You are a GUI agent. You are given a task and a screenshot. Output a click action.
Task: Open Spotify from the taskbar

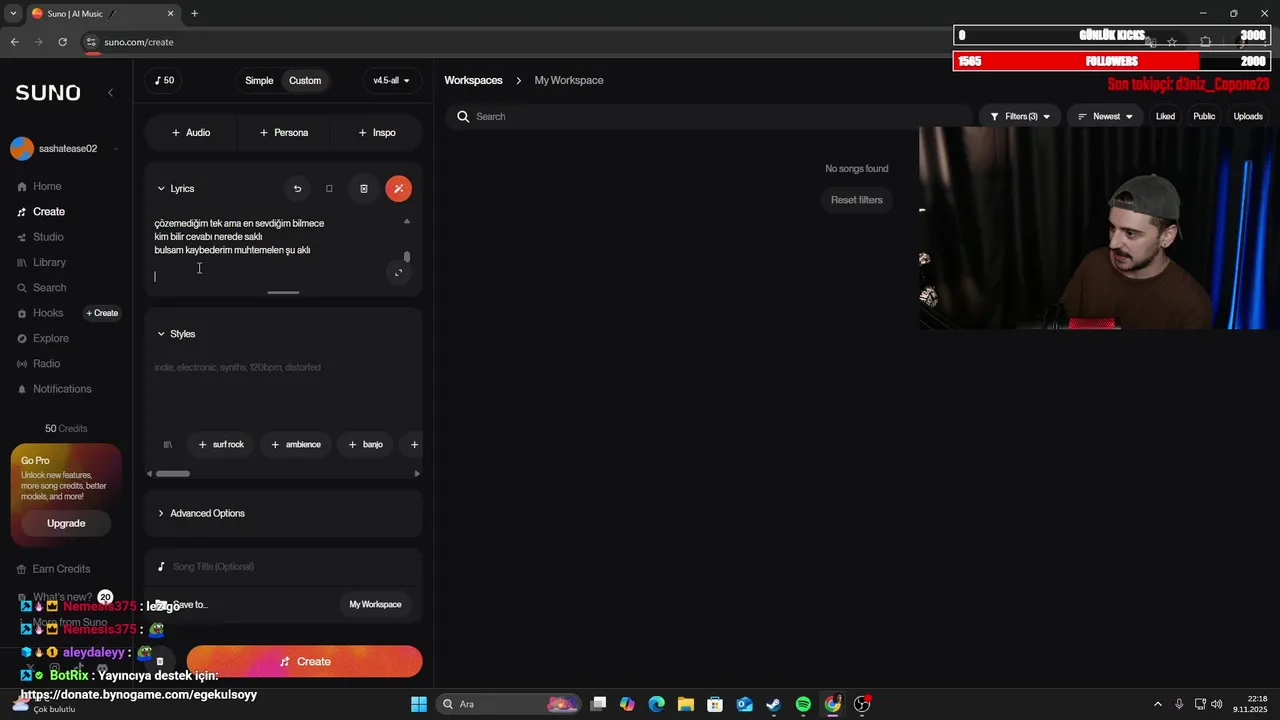click(x=803, y=704)
